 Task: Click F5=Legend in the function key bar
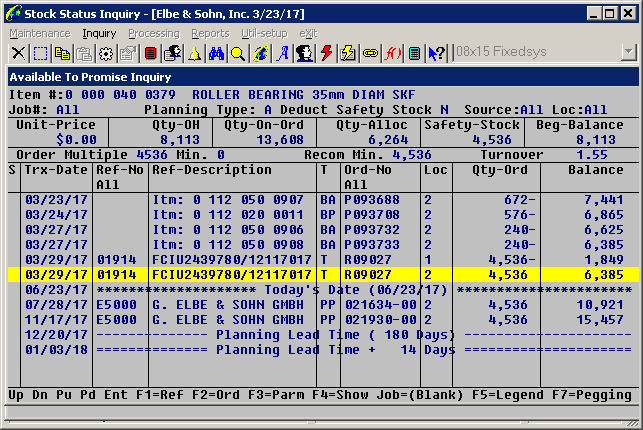pyautogui.click(x=508, y=395)
